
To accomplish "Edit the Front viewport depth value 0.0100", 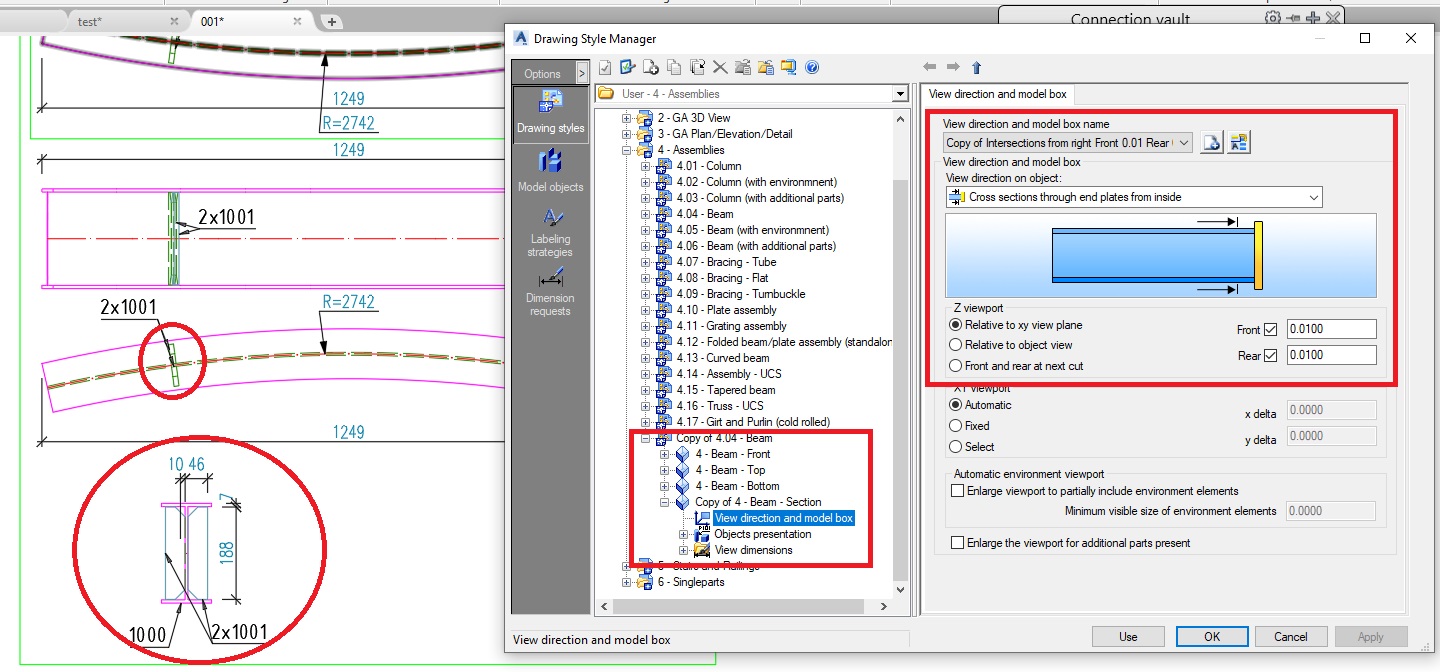I will tap(1329, 328).
